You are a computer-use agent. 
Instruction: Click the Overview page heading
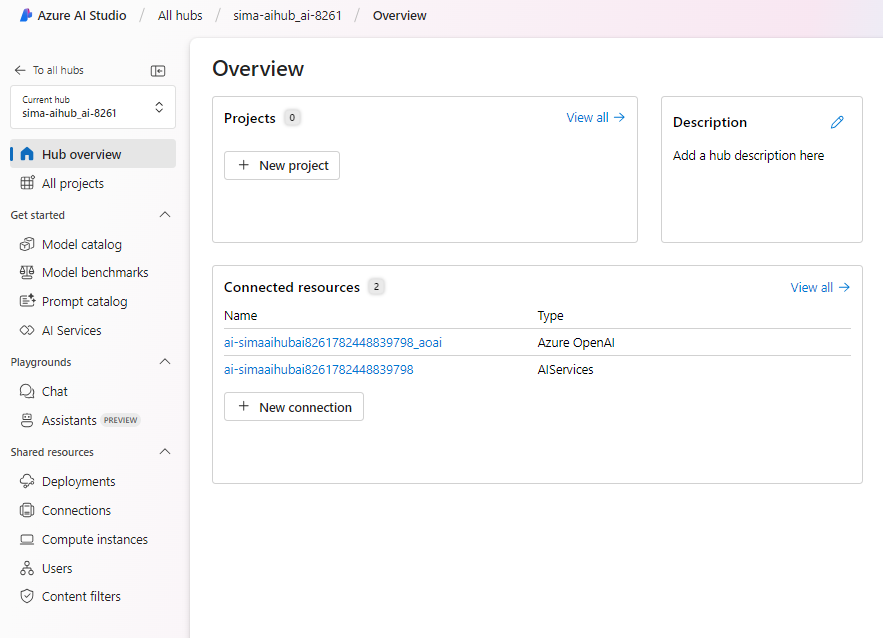(x=258, y=69)
